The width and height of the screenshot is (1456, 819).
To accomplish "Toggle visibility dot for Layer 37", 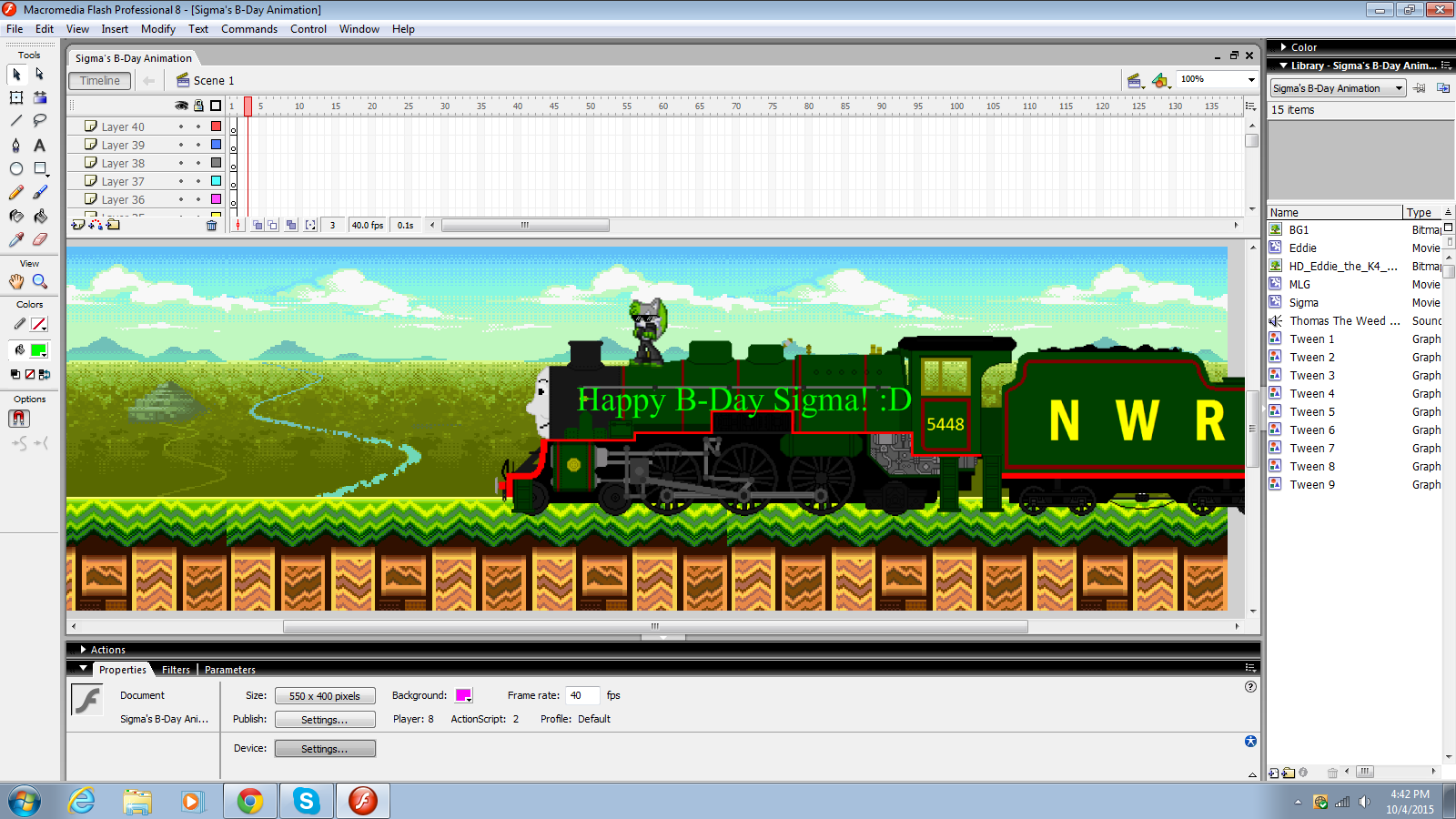I will coord(181,181).
